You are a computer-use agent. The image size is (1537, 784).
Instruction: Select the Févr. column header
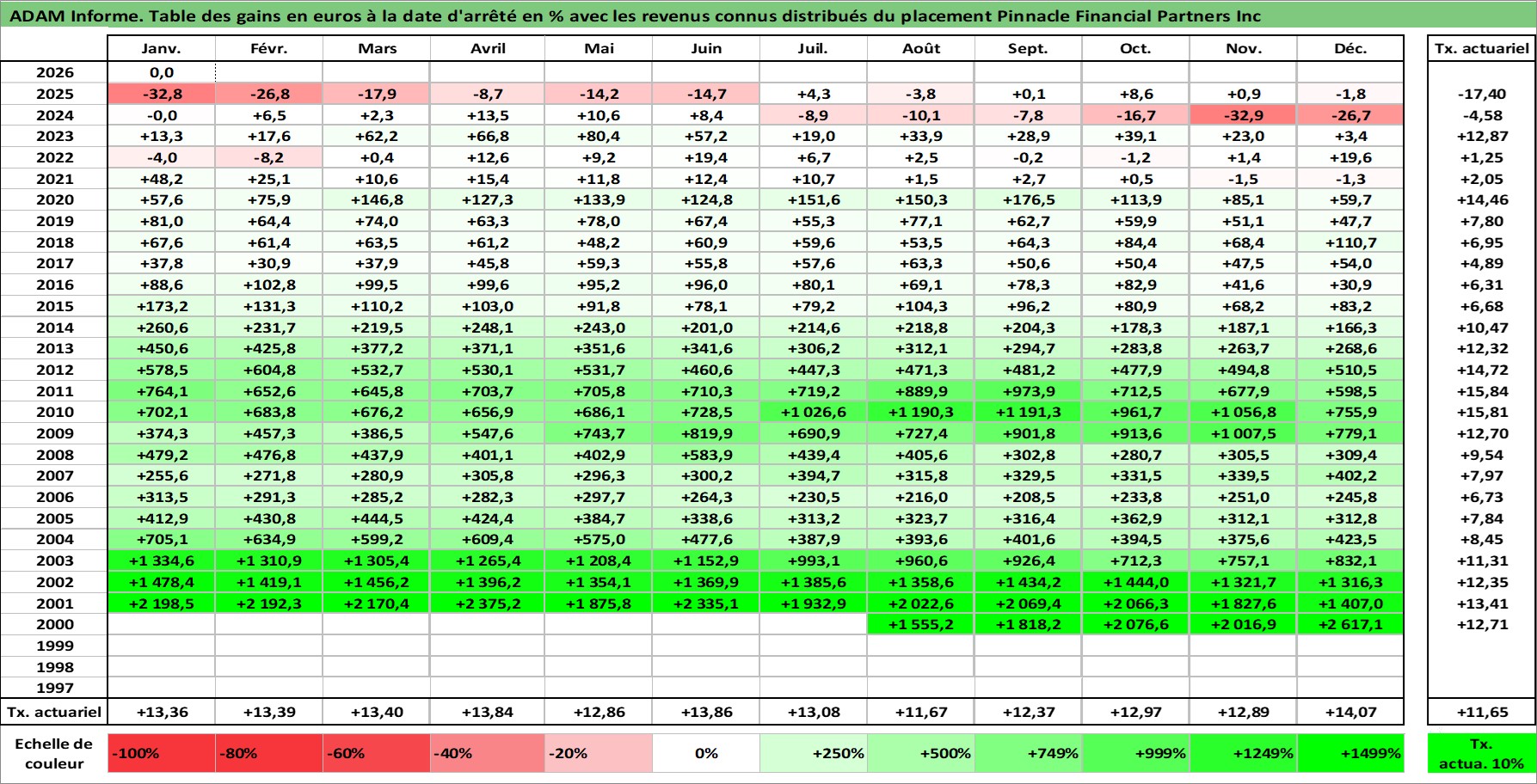point(269,48)
